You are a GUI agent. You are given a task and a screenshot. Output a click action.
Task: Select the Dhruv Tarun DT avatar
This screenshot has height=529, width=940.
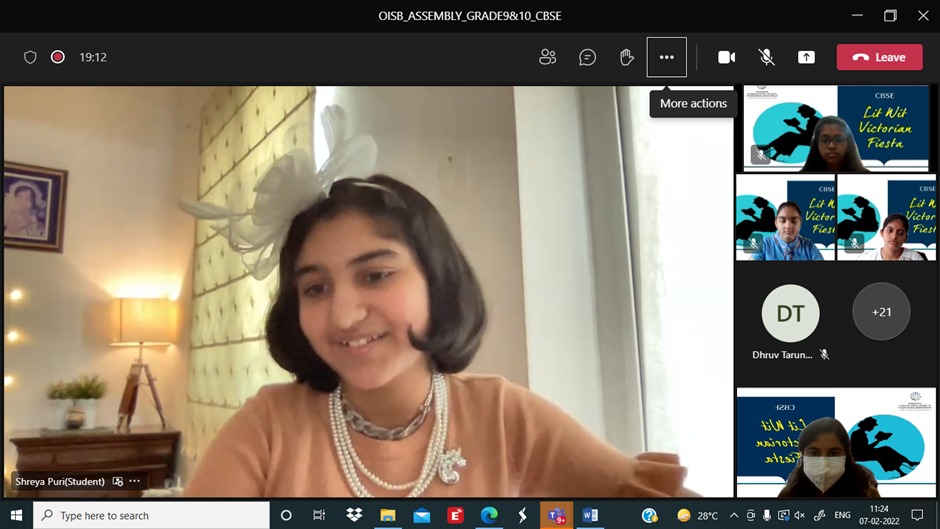790,313
